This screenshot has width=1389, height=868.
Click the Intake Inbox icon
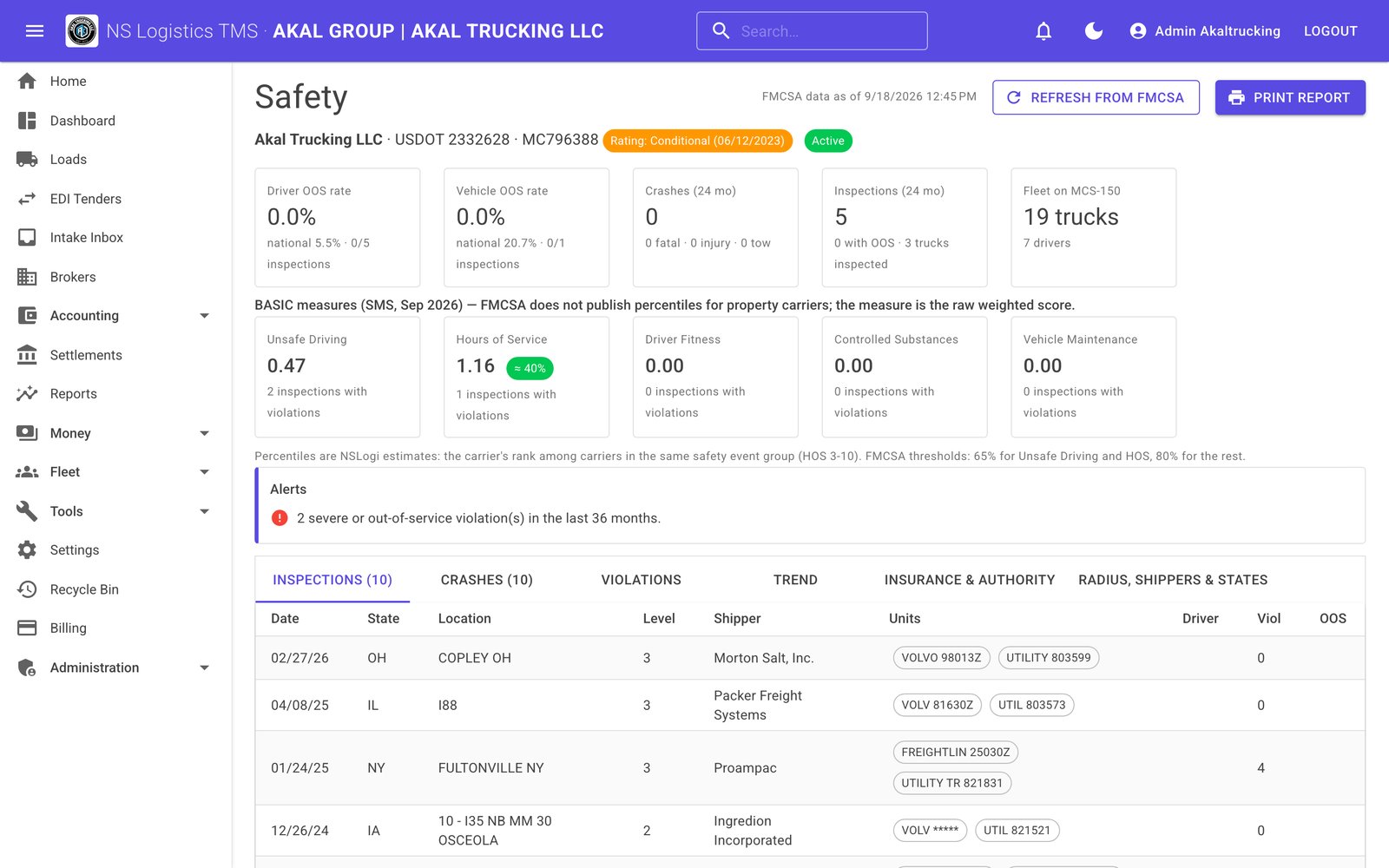27,237
